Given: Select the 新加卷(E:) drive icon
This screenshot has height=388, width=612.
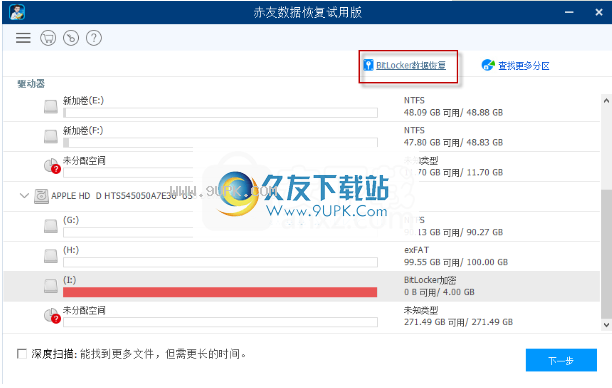Looking at the screenshot, I should 51,107.
